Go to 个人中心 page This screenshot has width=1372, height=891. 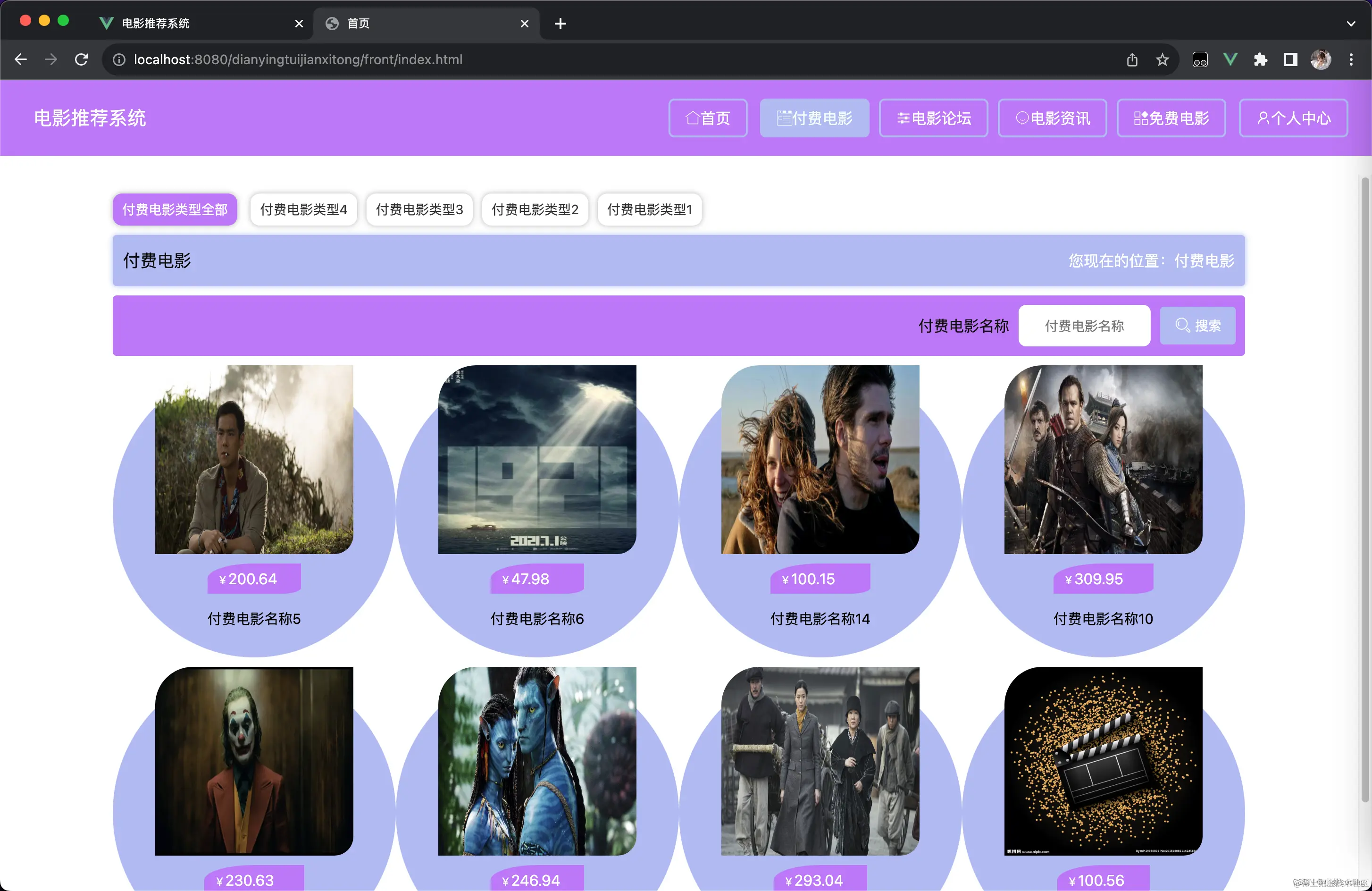(1293, 118)
